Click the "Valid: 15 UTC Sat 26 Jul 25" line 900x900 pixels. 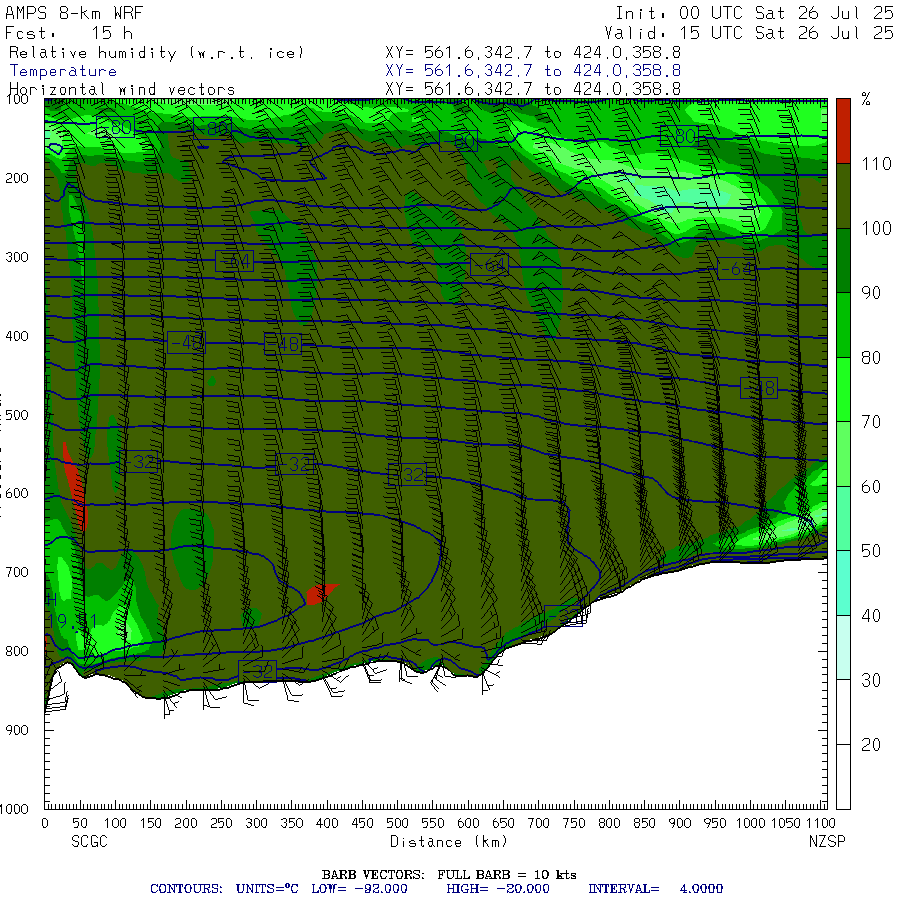tap(749, 33)
